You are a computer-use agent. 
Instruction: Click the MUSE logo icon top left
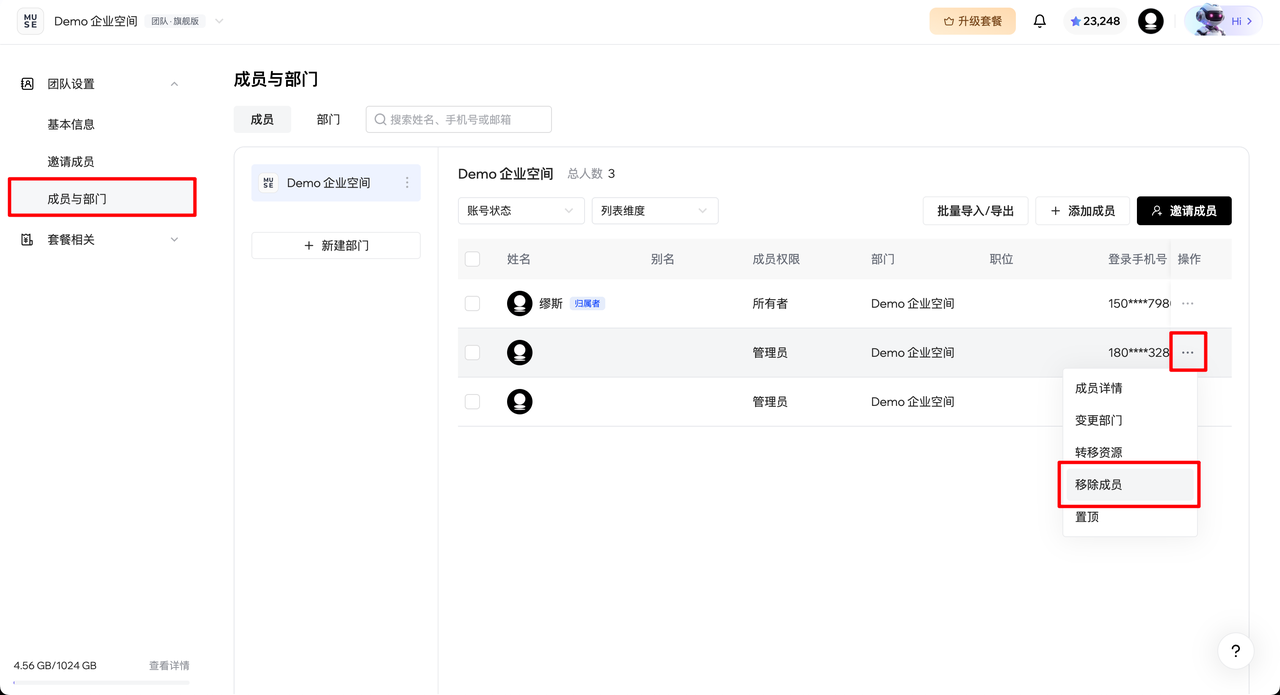pos(30,20)
